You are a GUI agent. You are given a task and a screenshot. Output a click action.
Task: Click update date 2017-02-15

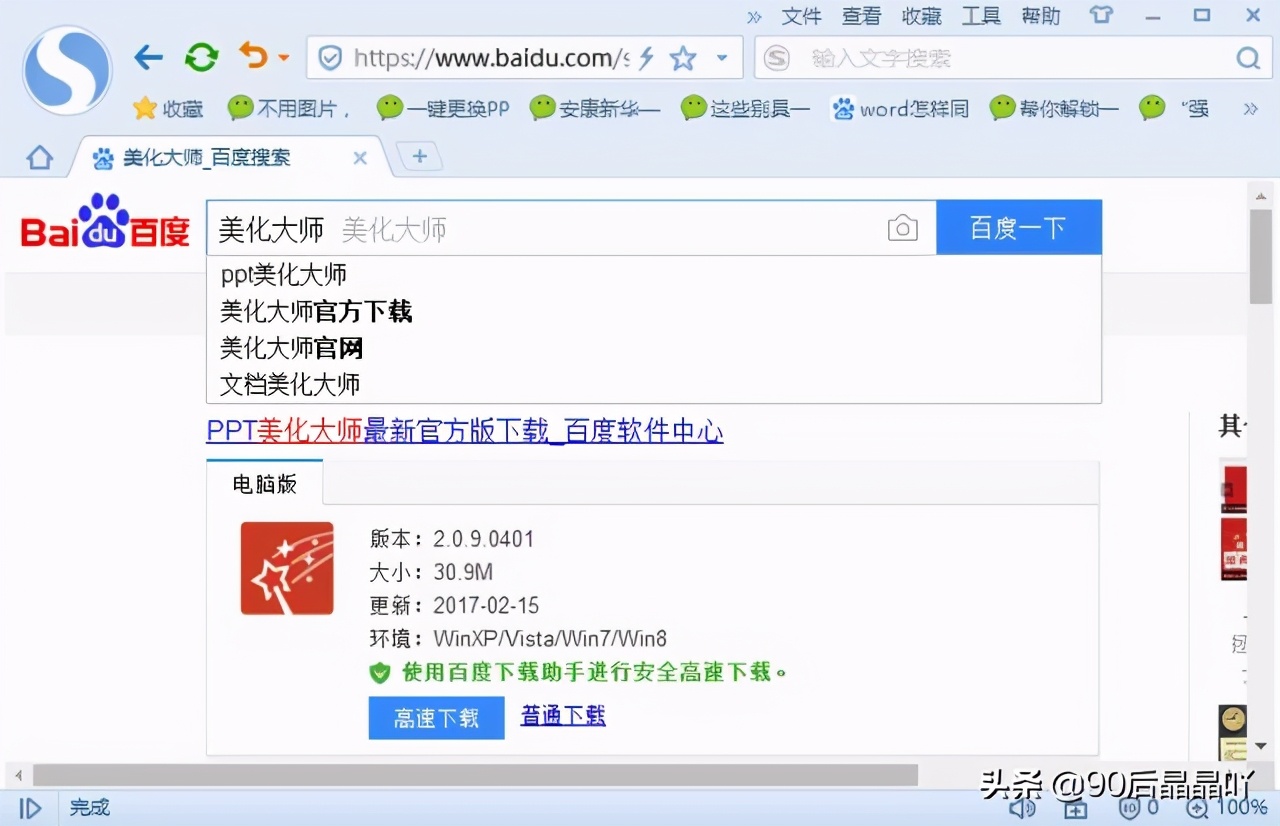(486, 605)
